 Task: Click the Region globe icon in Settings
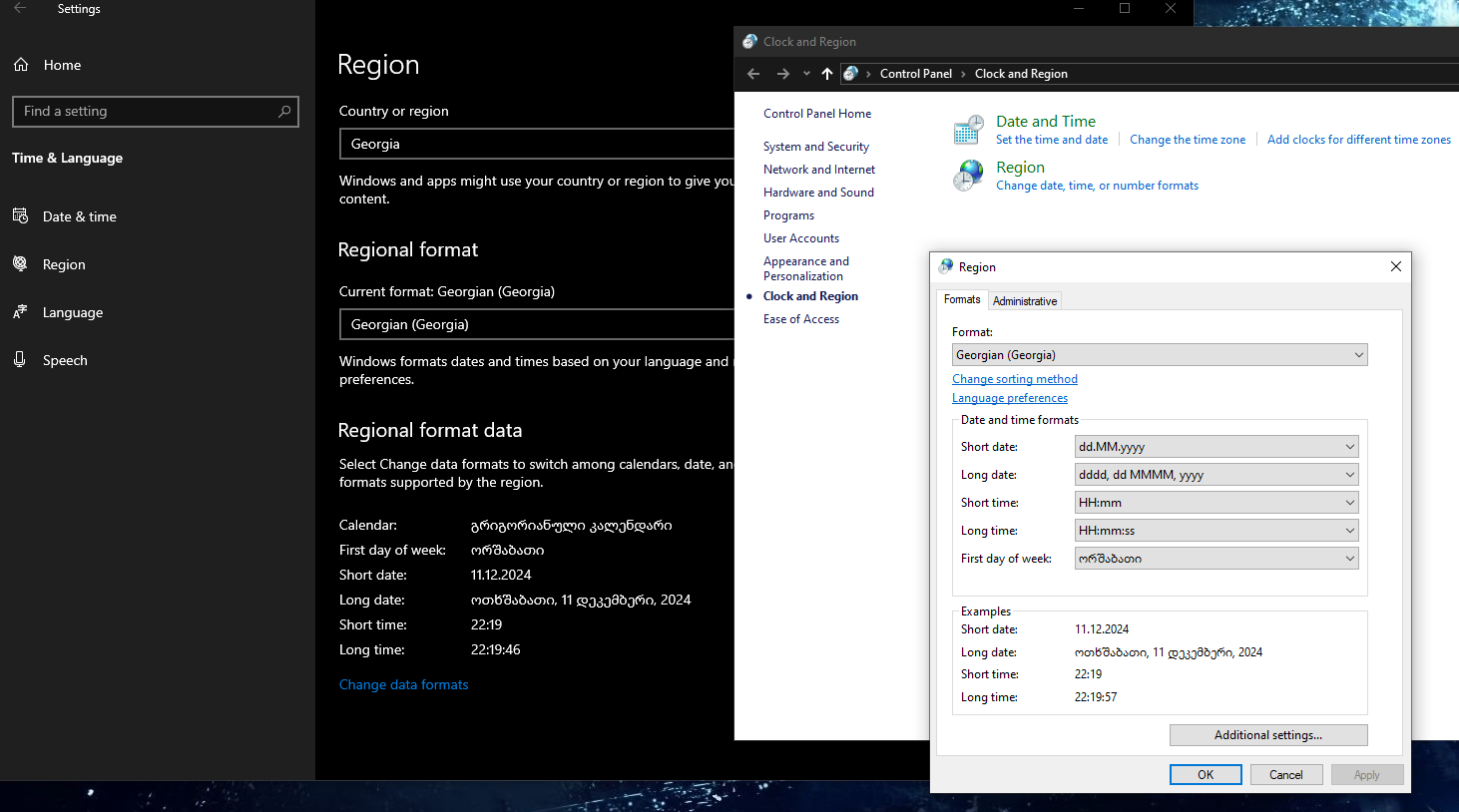[20, 263]
